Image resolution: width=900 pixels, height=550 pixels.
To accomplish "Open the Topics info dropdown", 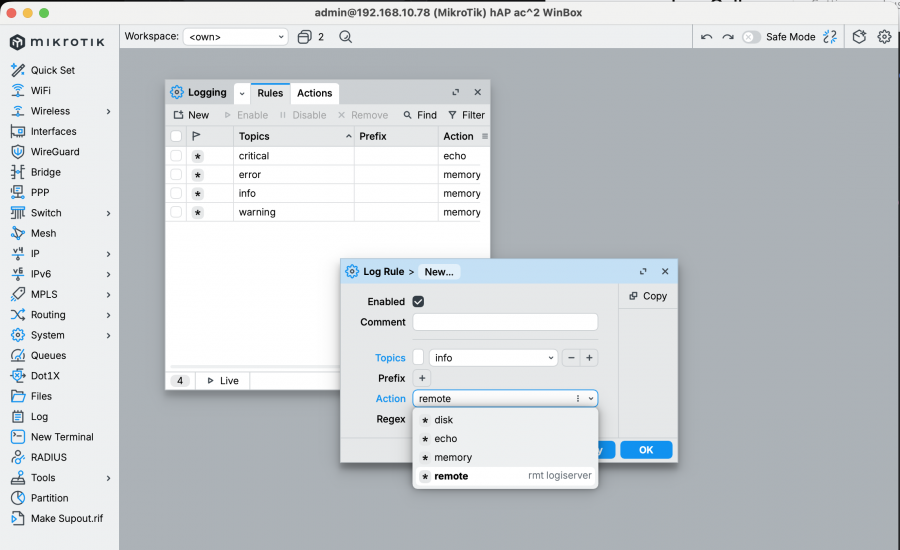I will point(494,358).
